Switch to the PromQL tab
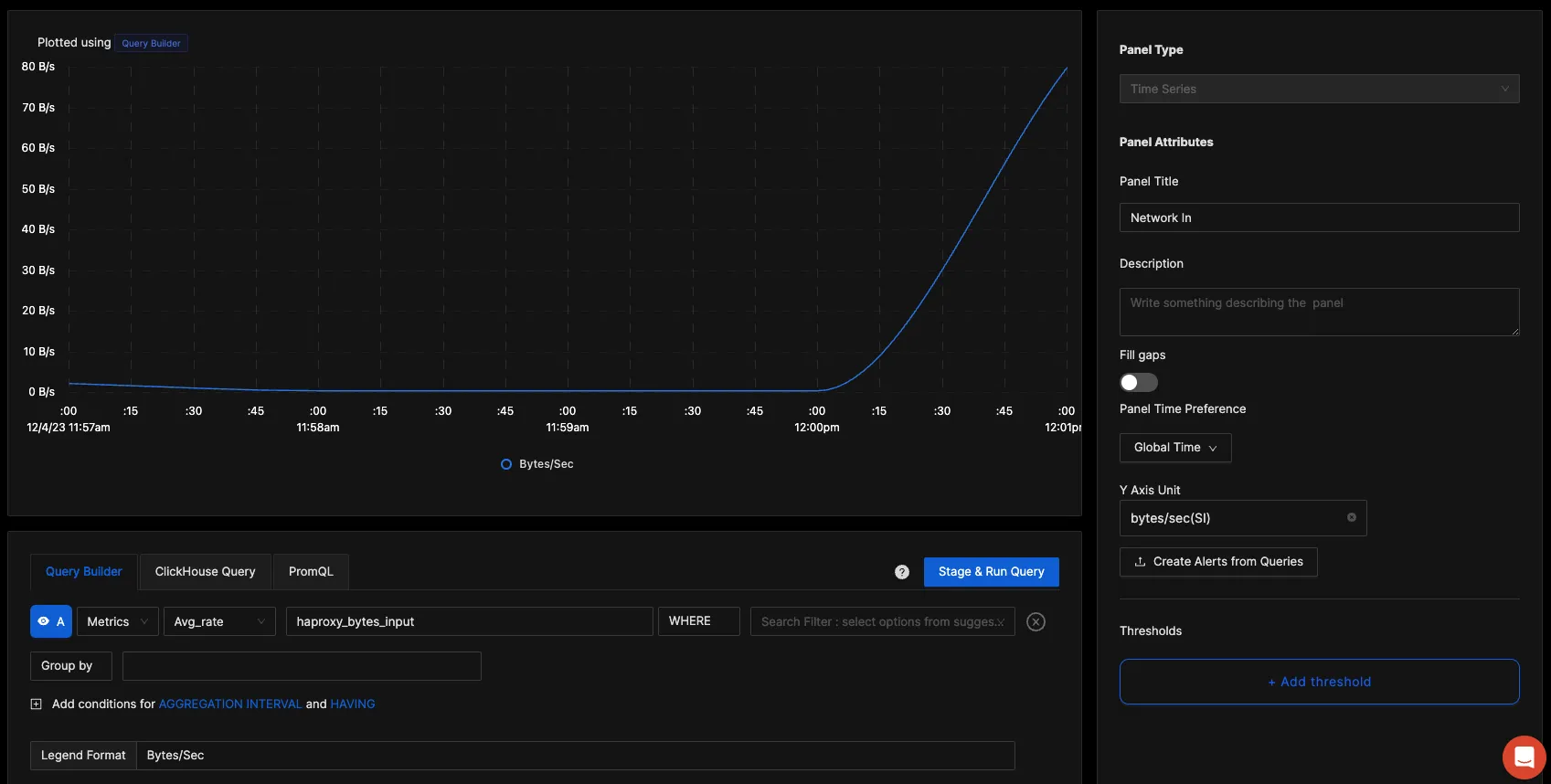This screenshot has width=1551, height=784. click(x=311, y=571)
